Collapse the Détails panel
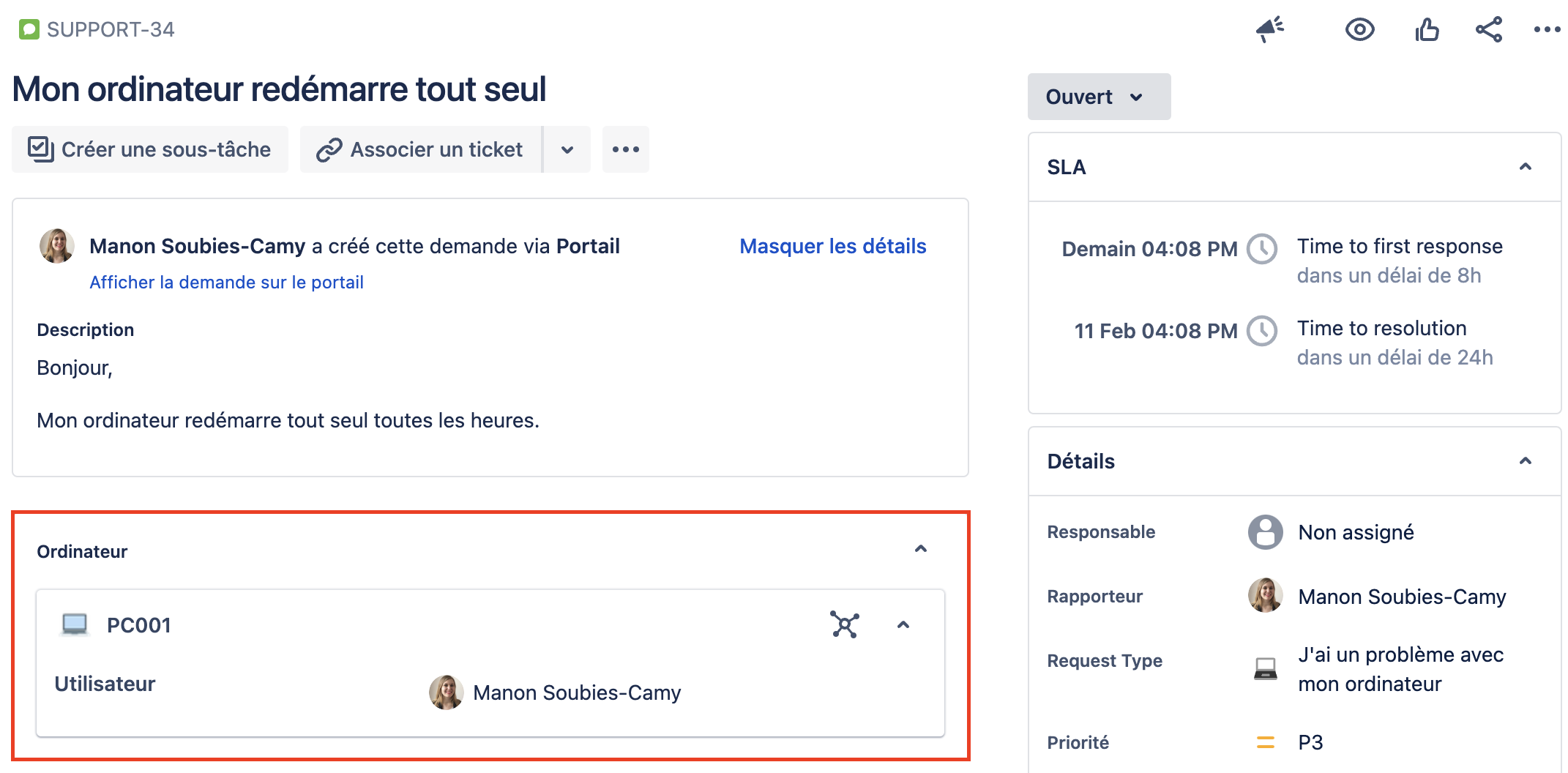Viewport: 1568px width, 773px height. (1526, 461)
